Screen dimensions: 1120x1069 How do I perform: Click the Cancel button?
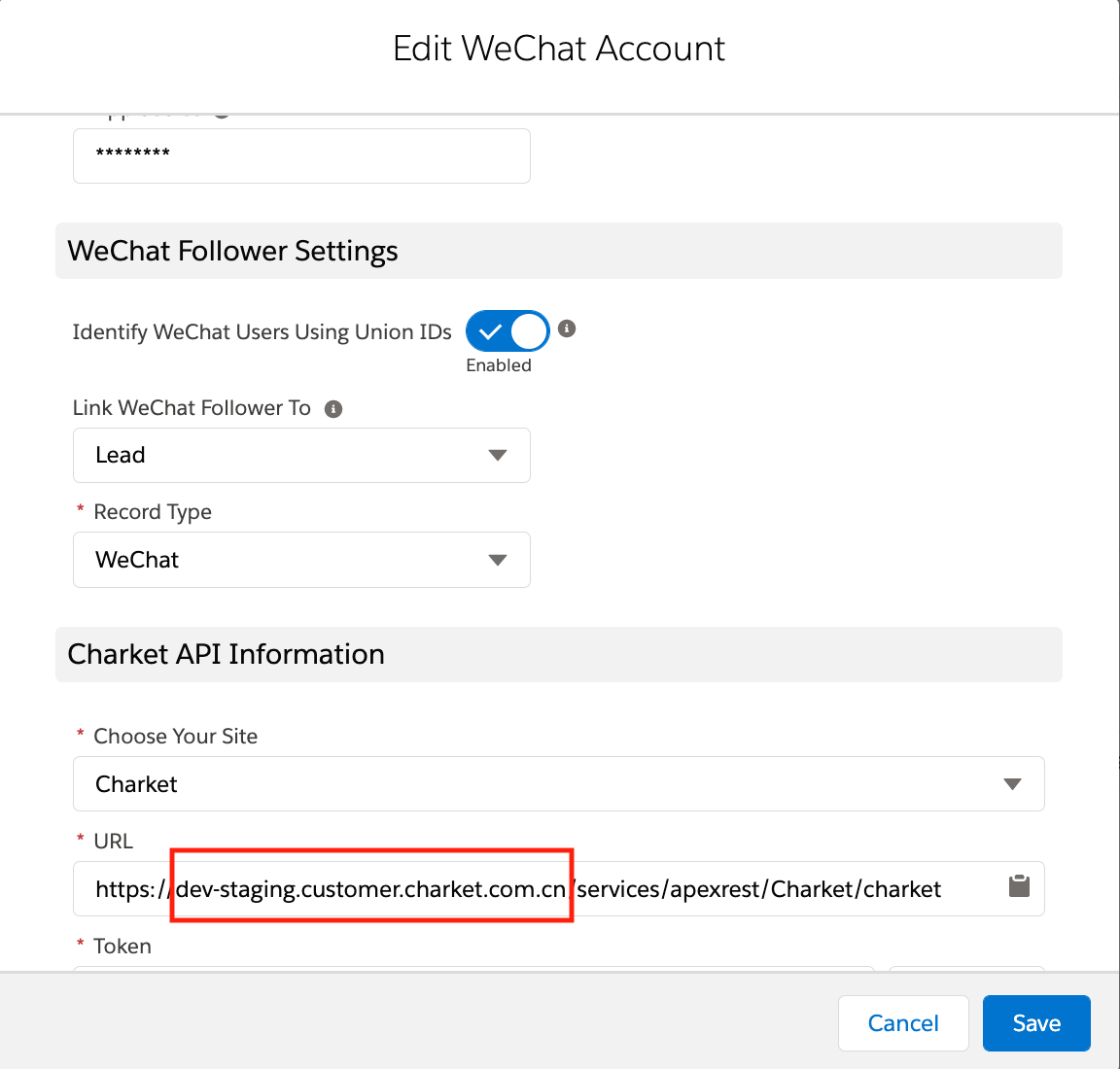pyautogui.click(x=903, y=1023)
